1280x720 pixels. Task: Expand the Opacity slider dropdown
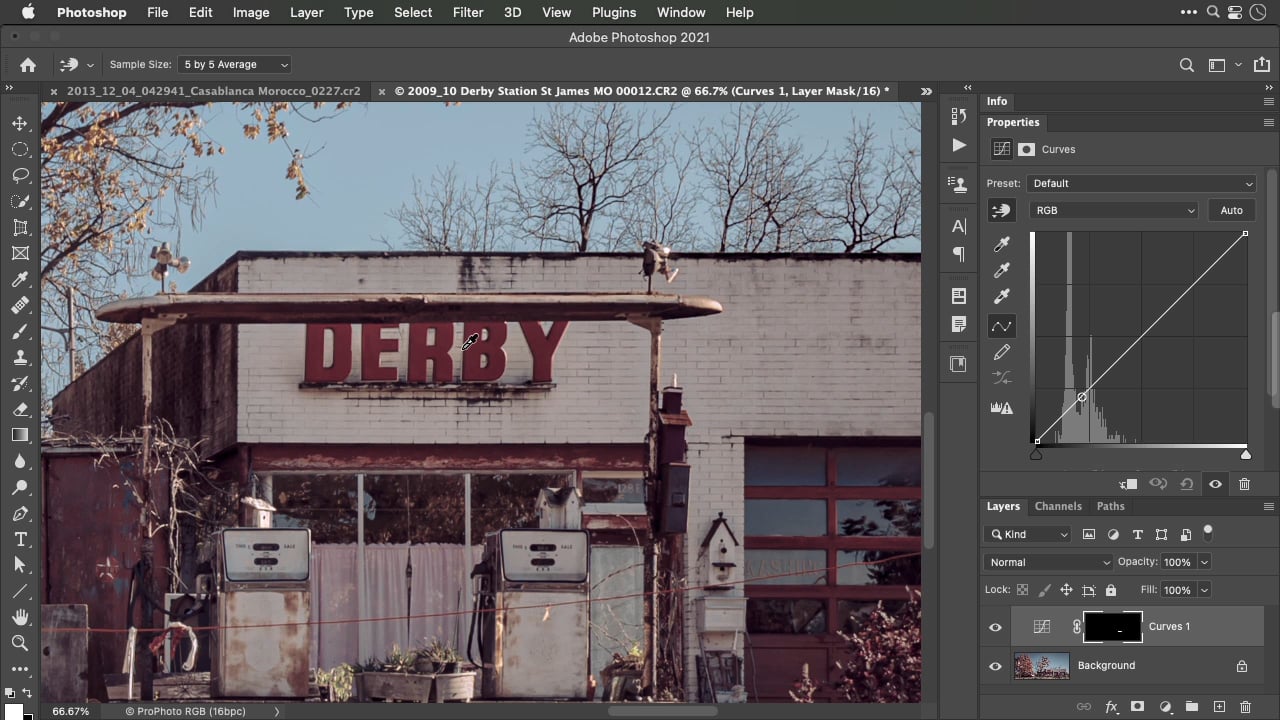[x=1204, y=562]
